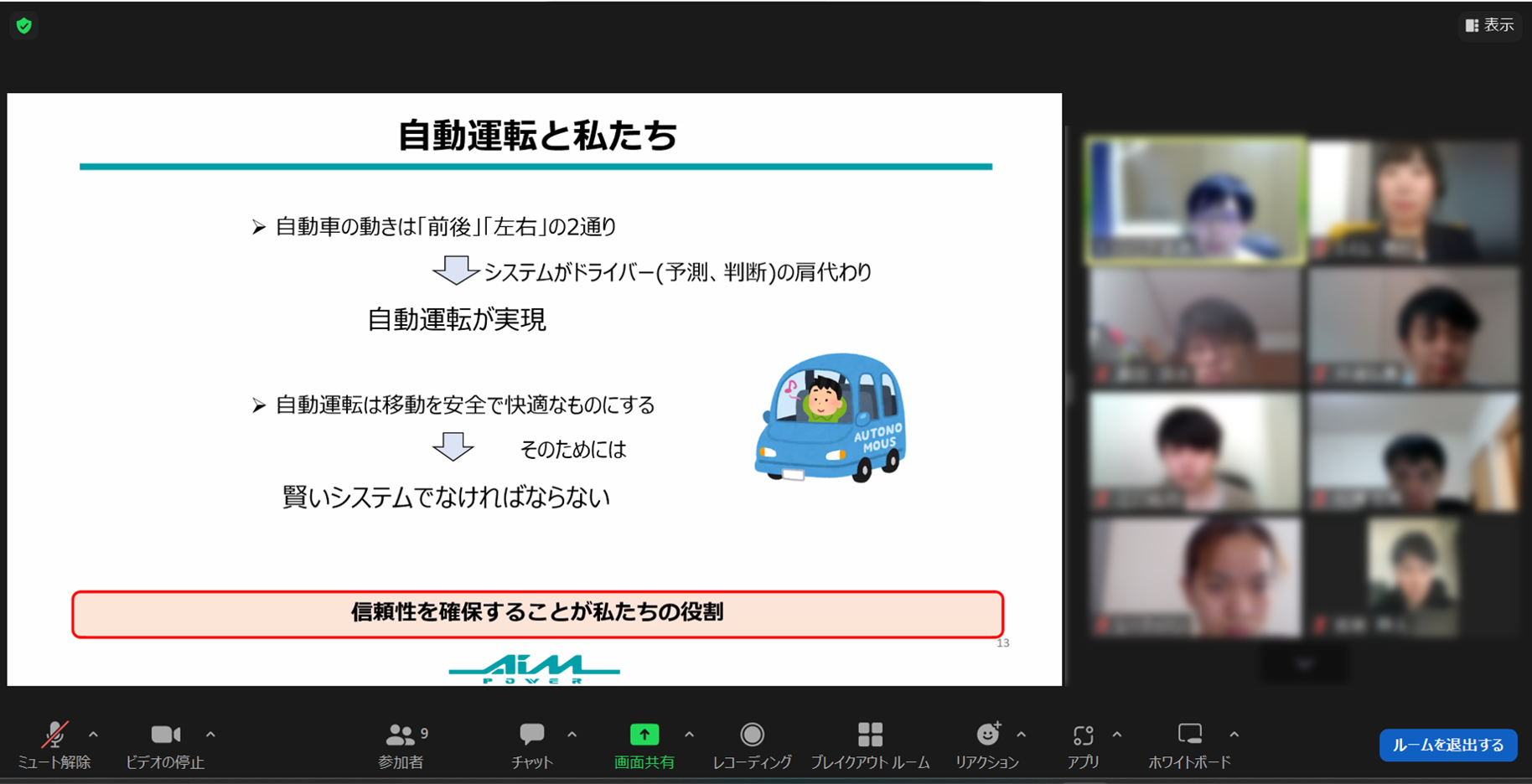1532x784 pixels.
Task: Open the Whiteboard (ホワイトボード)
Action: pos(1189,744)
